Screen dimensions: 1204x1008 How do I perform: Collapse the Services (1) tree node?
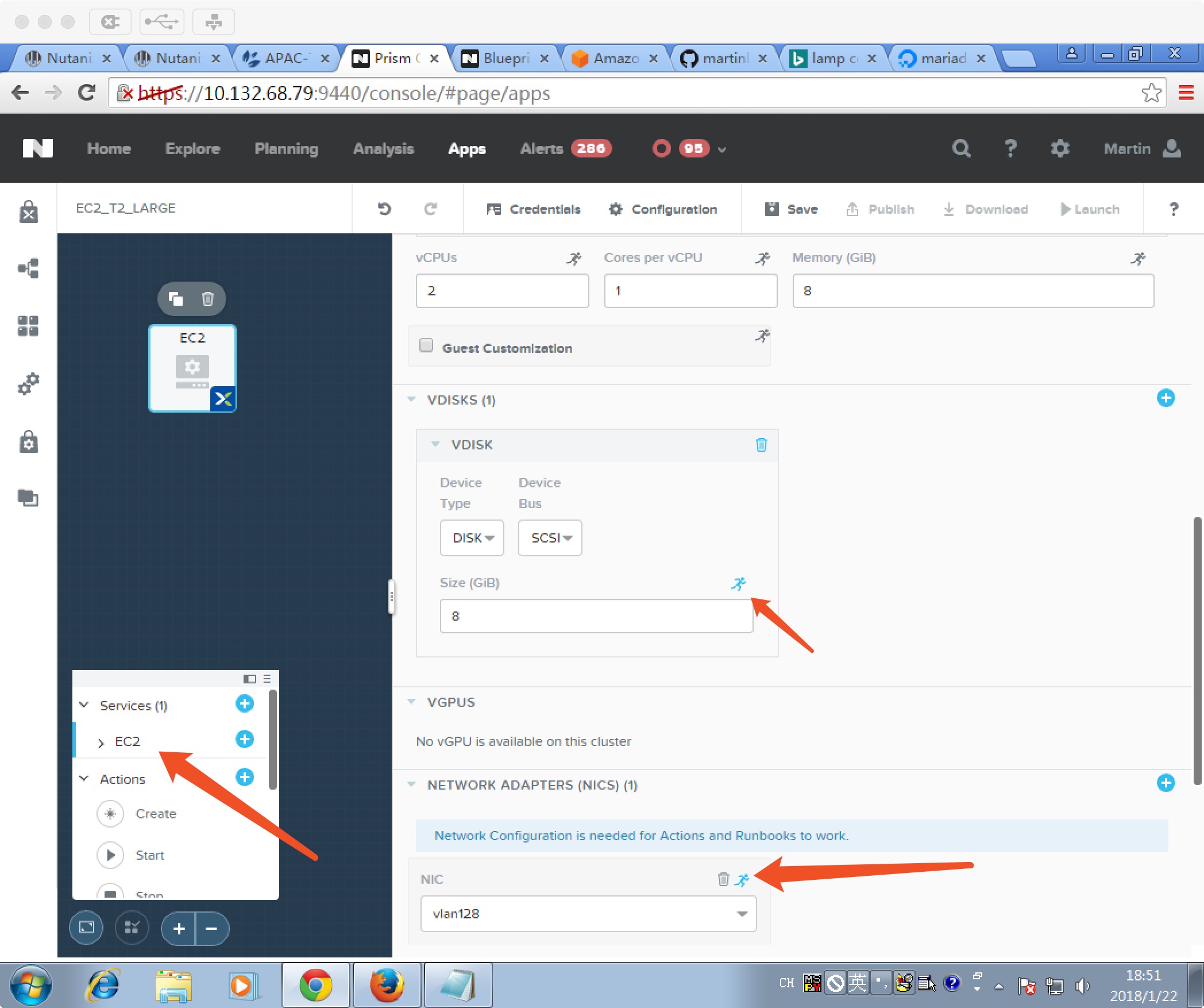point(84,705)
